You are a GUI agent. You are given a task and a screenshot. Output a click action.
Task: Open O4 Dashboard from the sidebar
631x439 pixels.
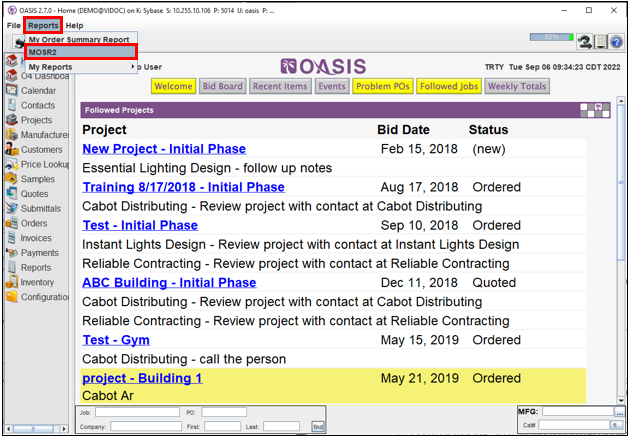tap(37, 76)
